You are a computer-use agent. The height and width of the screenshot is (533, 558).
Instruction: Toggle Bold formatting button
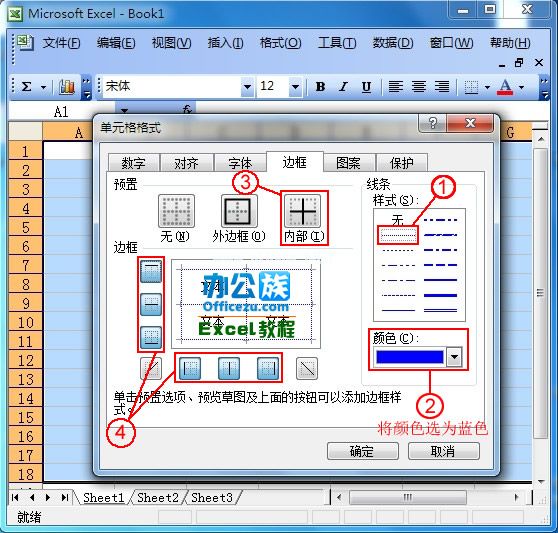coord(320,86)
